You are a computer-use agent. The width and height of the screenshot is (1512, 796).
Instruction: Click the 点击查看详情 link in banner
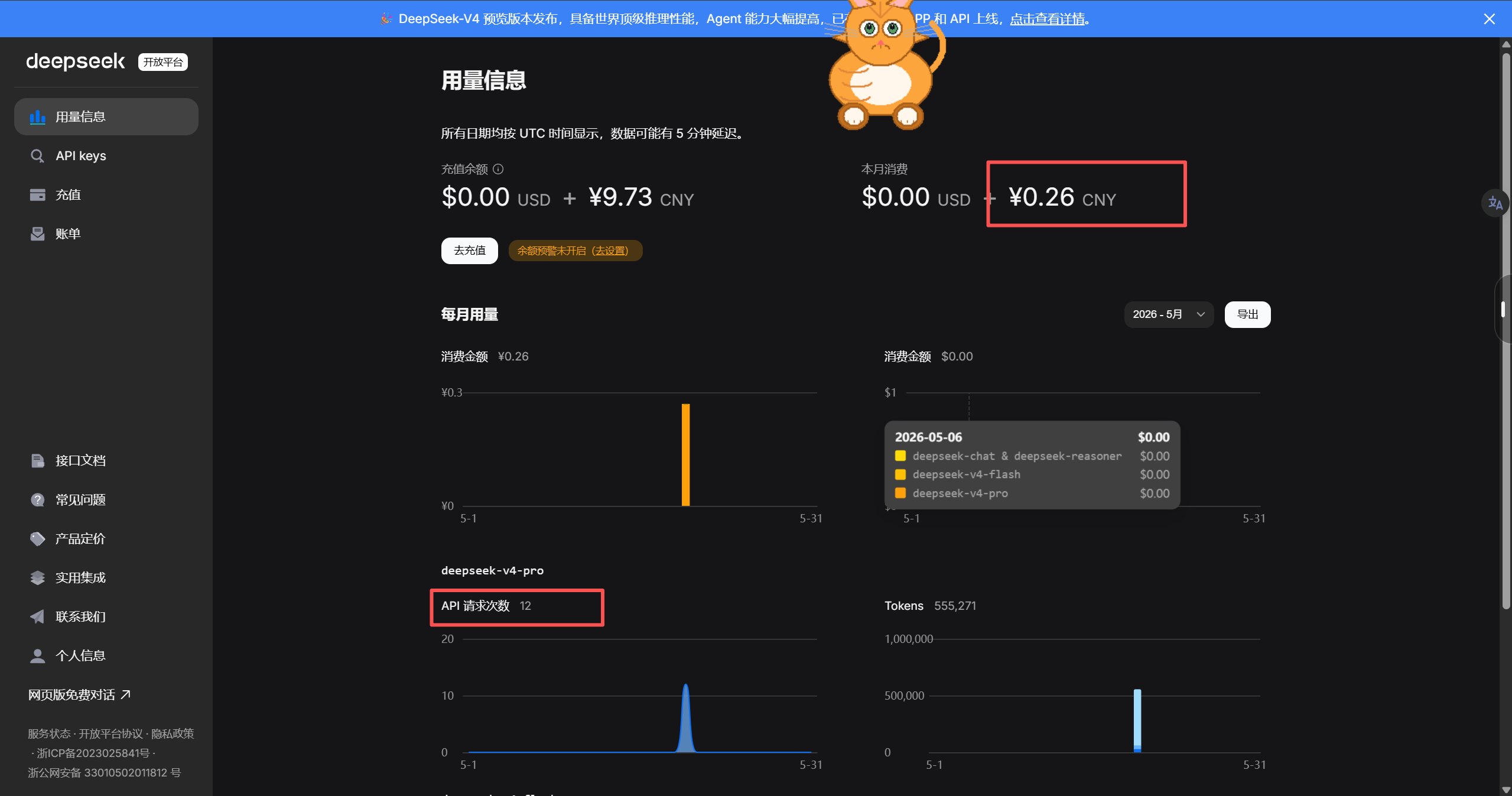pyautogui.click(x=1047, y=19)
